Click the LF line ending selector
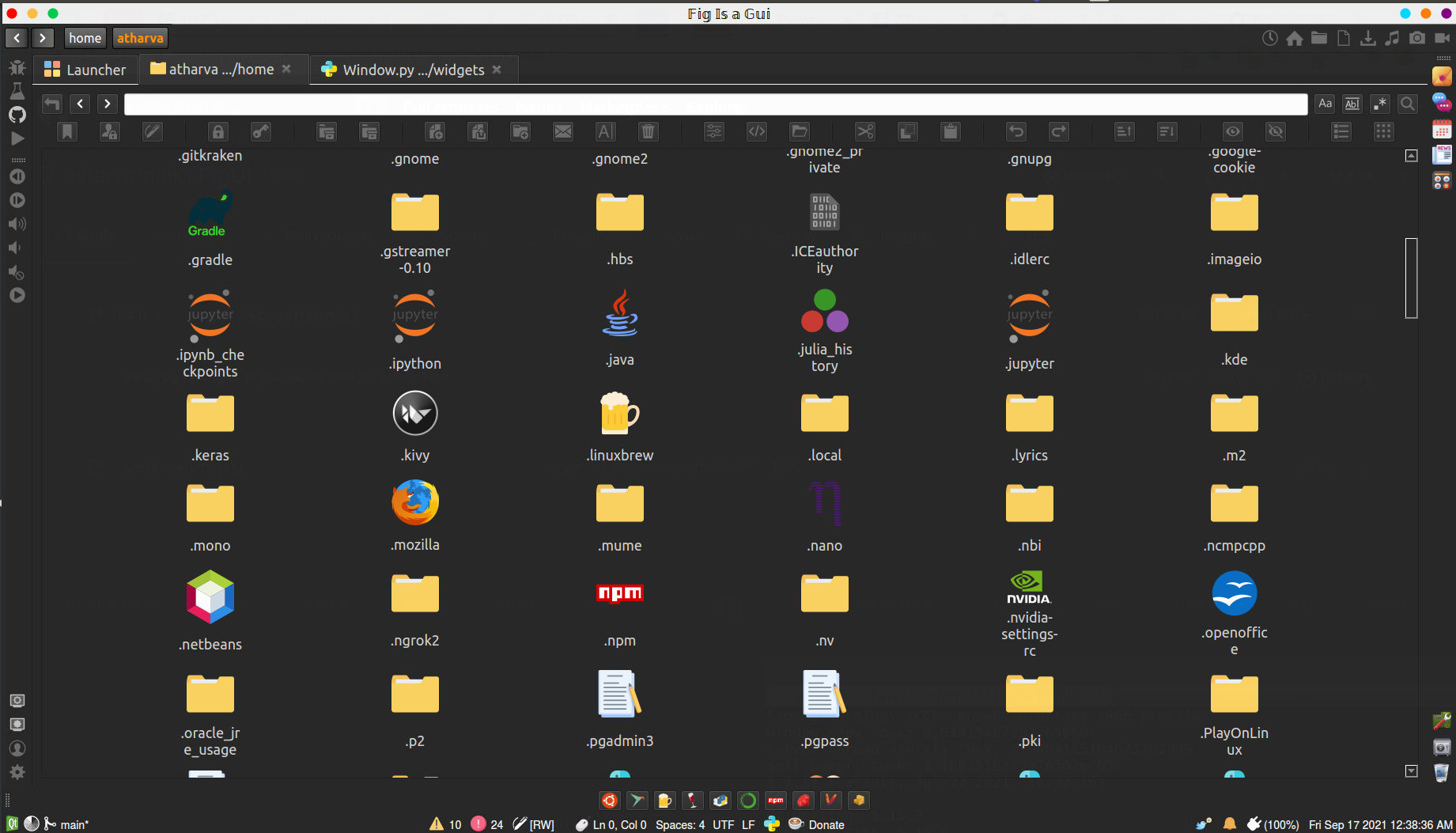1456x833 pixels. (x=748, y=824)
